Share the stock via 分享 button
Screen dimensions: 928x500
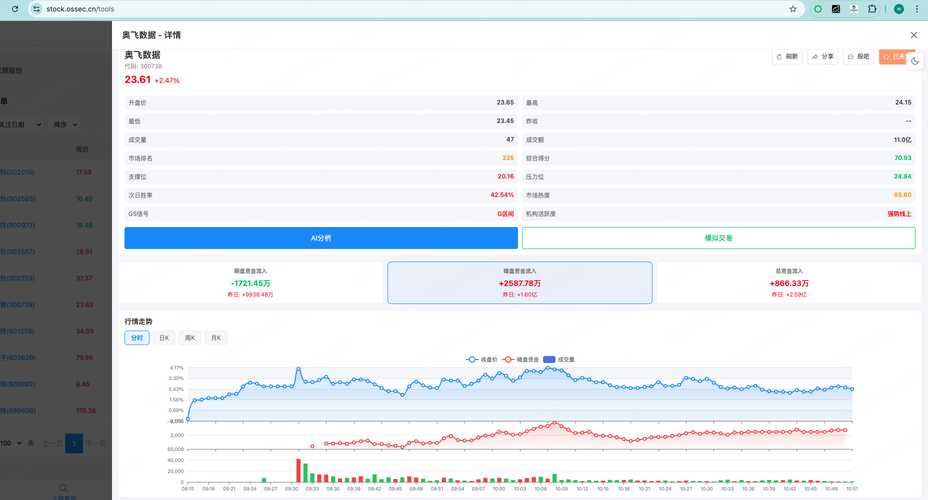(823, 57)
